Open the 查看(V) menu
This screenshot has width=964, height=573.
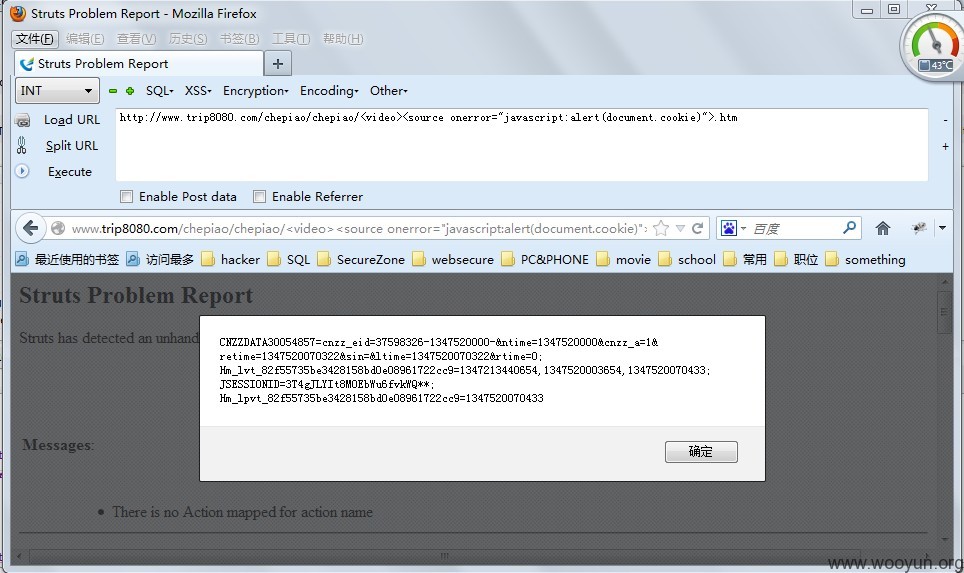(x=136, y=39)
